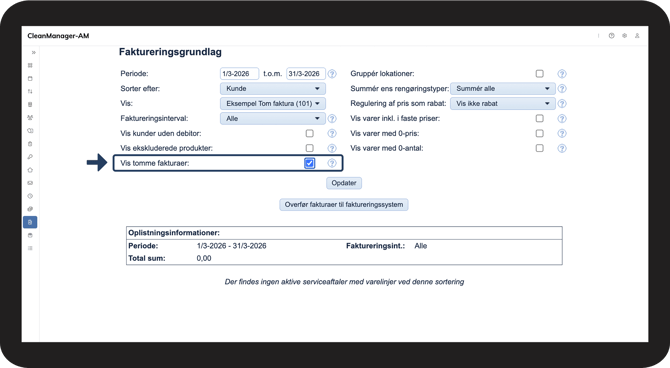The width and height of the screenshot is (670, 368).
Task: Enable Vis kunder uden debitor checkbox
Action: [x=309, y=133]
